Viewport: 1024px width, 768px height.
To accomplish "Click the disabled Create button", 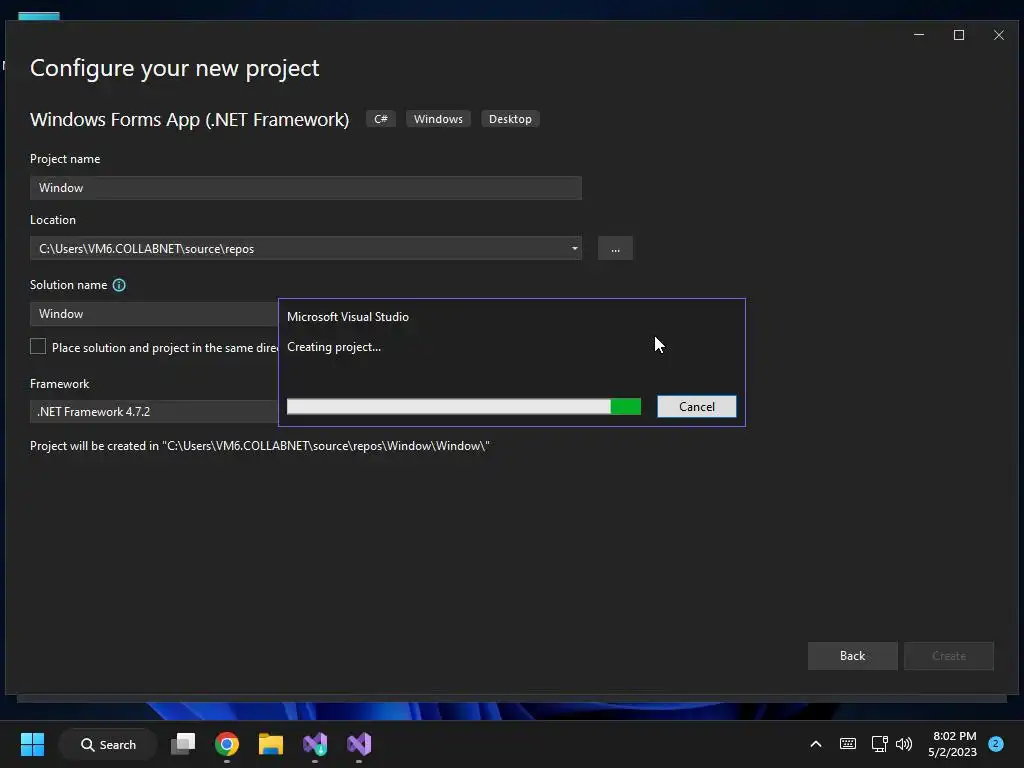I will 948,656.
